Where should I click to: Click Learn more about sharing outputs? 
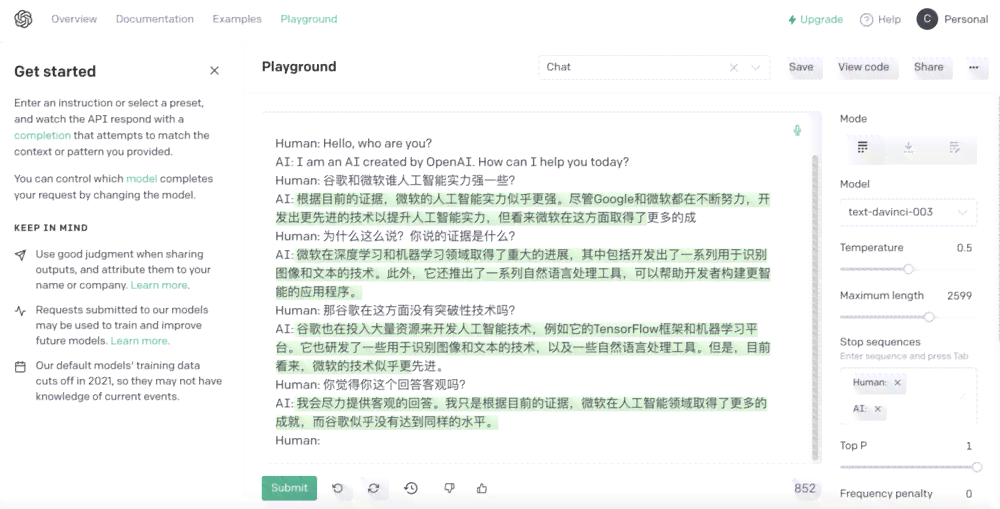[159, 285]
